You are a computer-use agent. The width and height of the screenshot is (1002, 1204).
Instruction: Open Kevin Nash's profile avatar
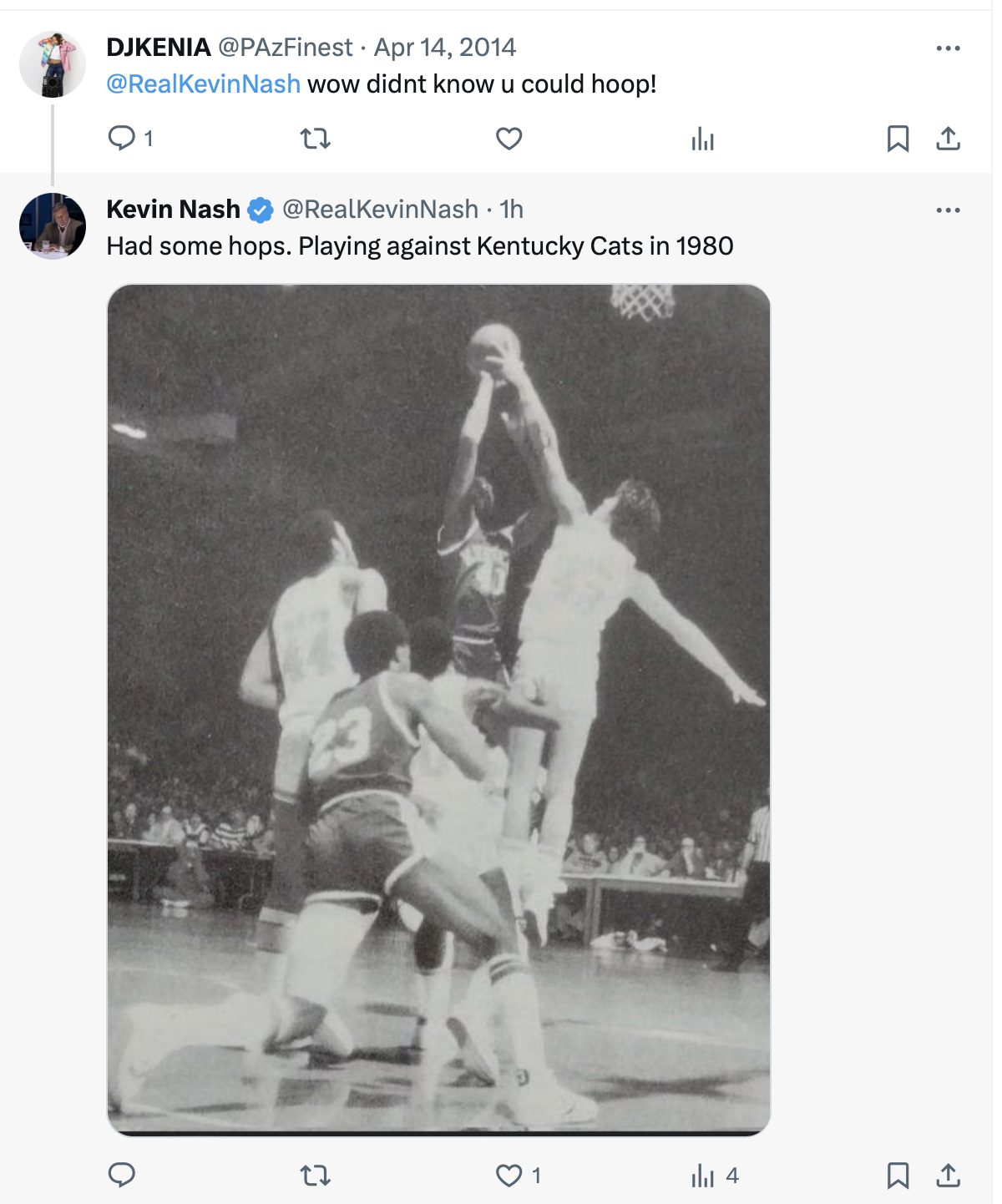click(x=53, y=226)
